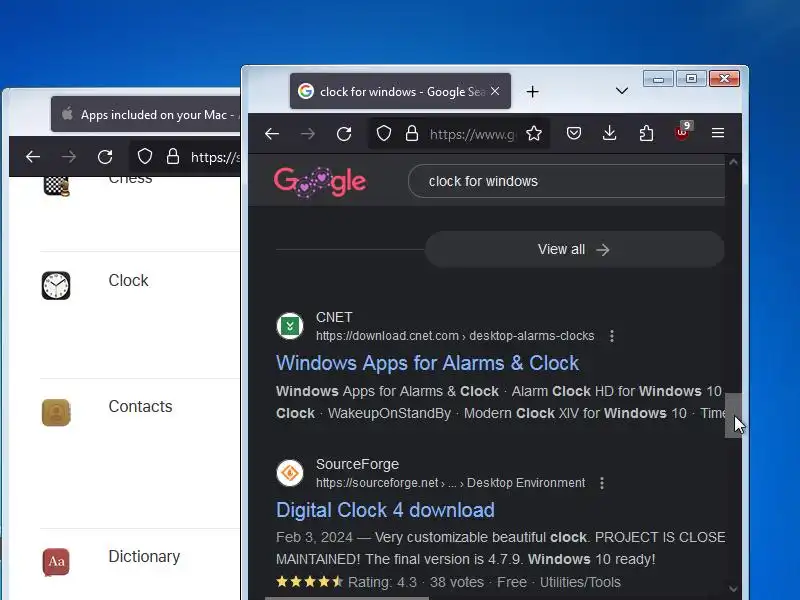Open a new tab with plus button
Viewport: 800px width, 600px height.
[x=533, y=91]
